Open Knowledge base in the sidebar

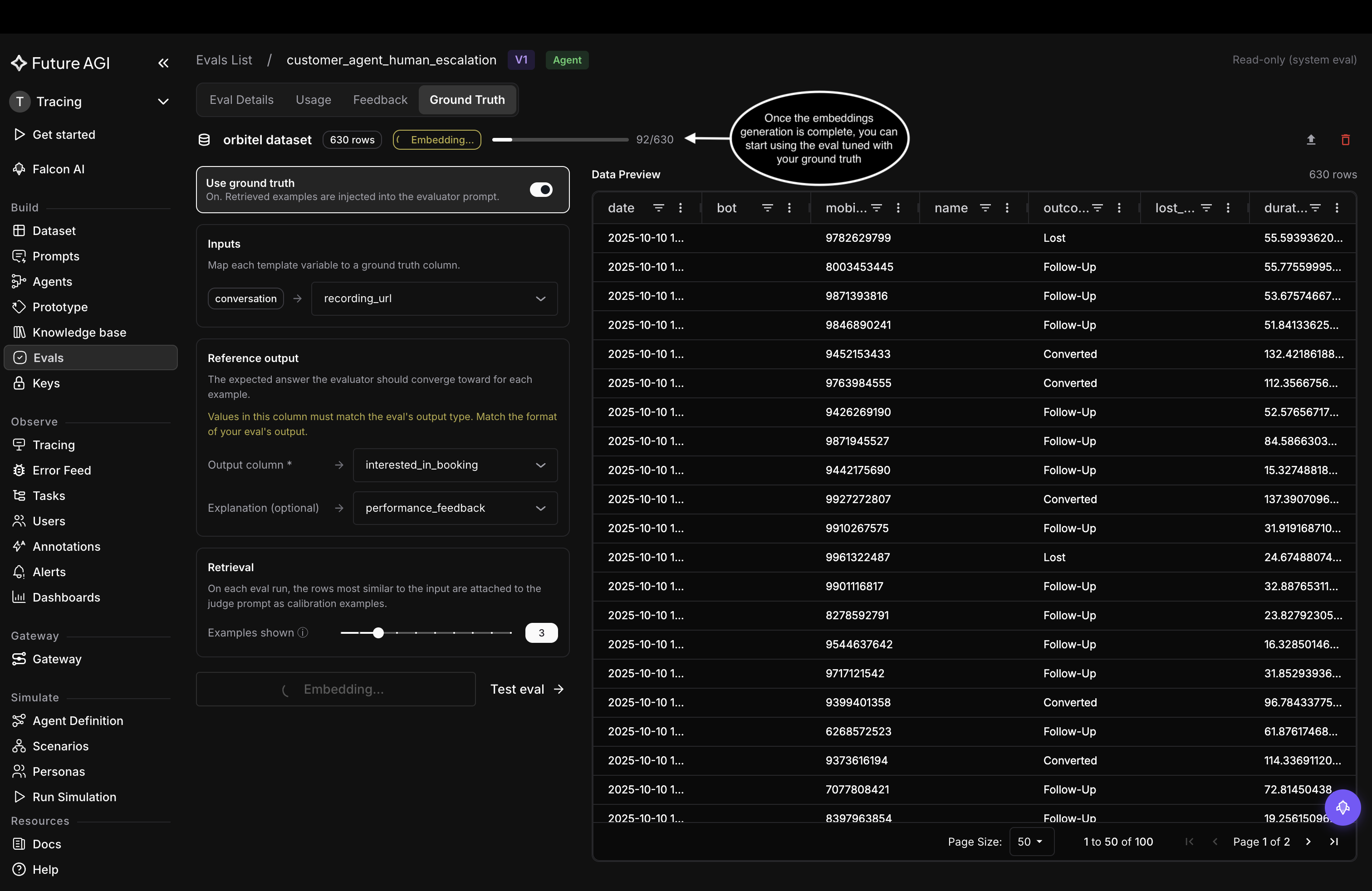tap(90, 332)
